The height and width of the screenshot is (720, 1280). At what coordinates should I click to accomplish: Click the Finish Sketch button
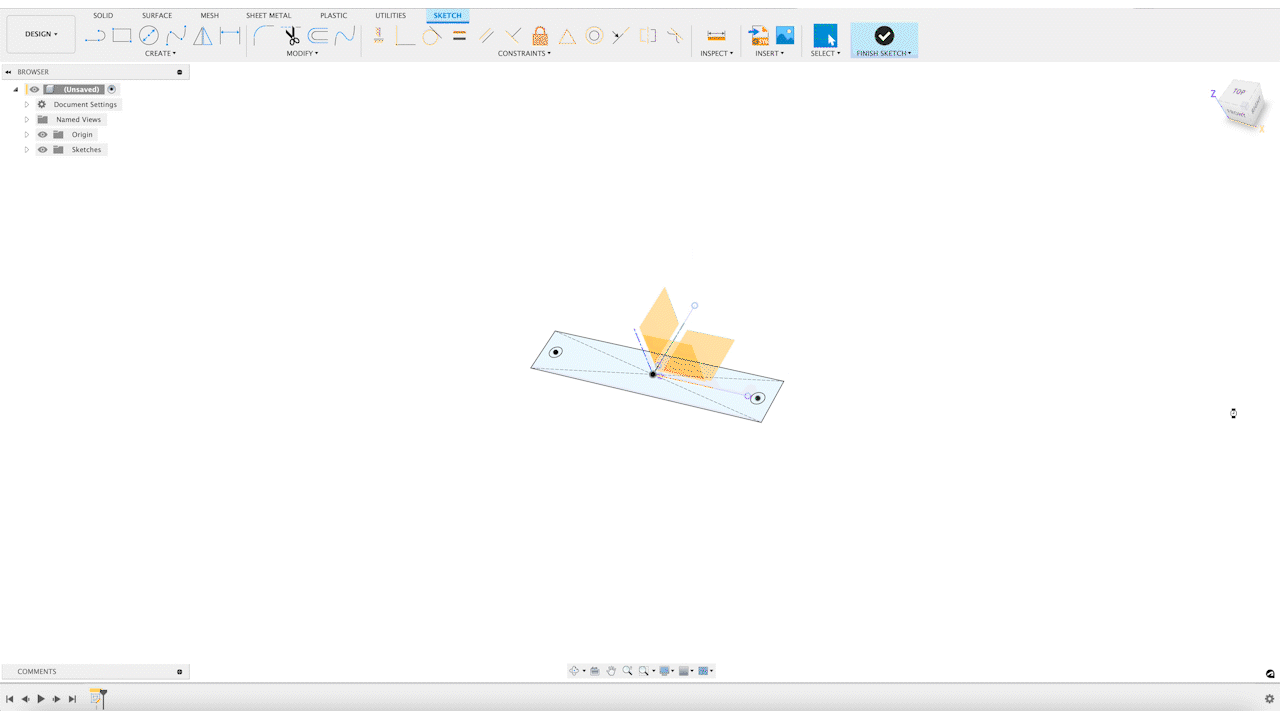(x=884, y=40)
